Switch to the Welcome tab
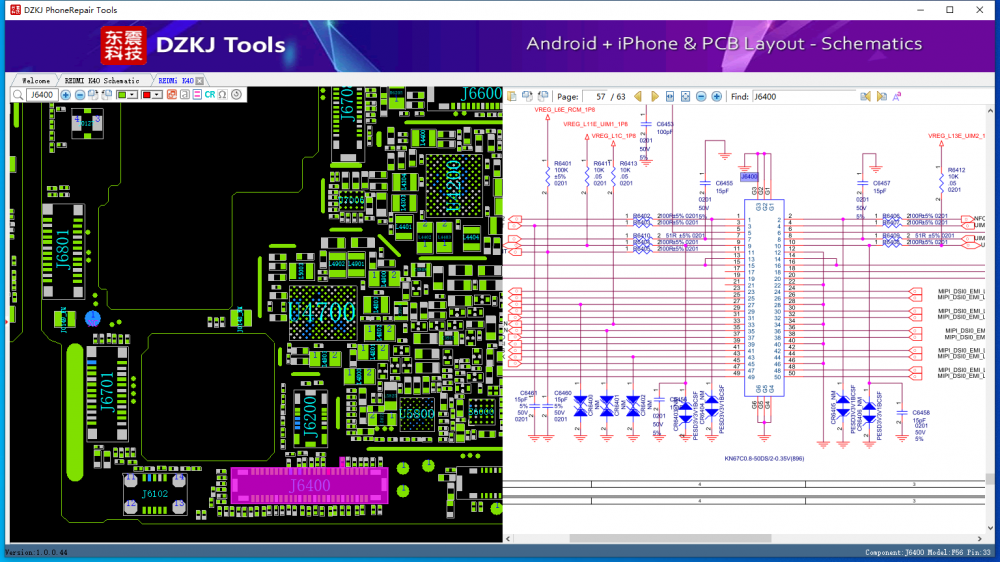This screenshot has height=562, width=1000. 36,80
